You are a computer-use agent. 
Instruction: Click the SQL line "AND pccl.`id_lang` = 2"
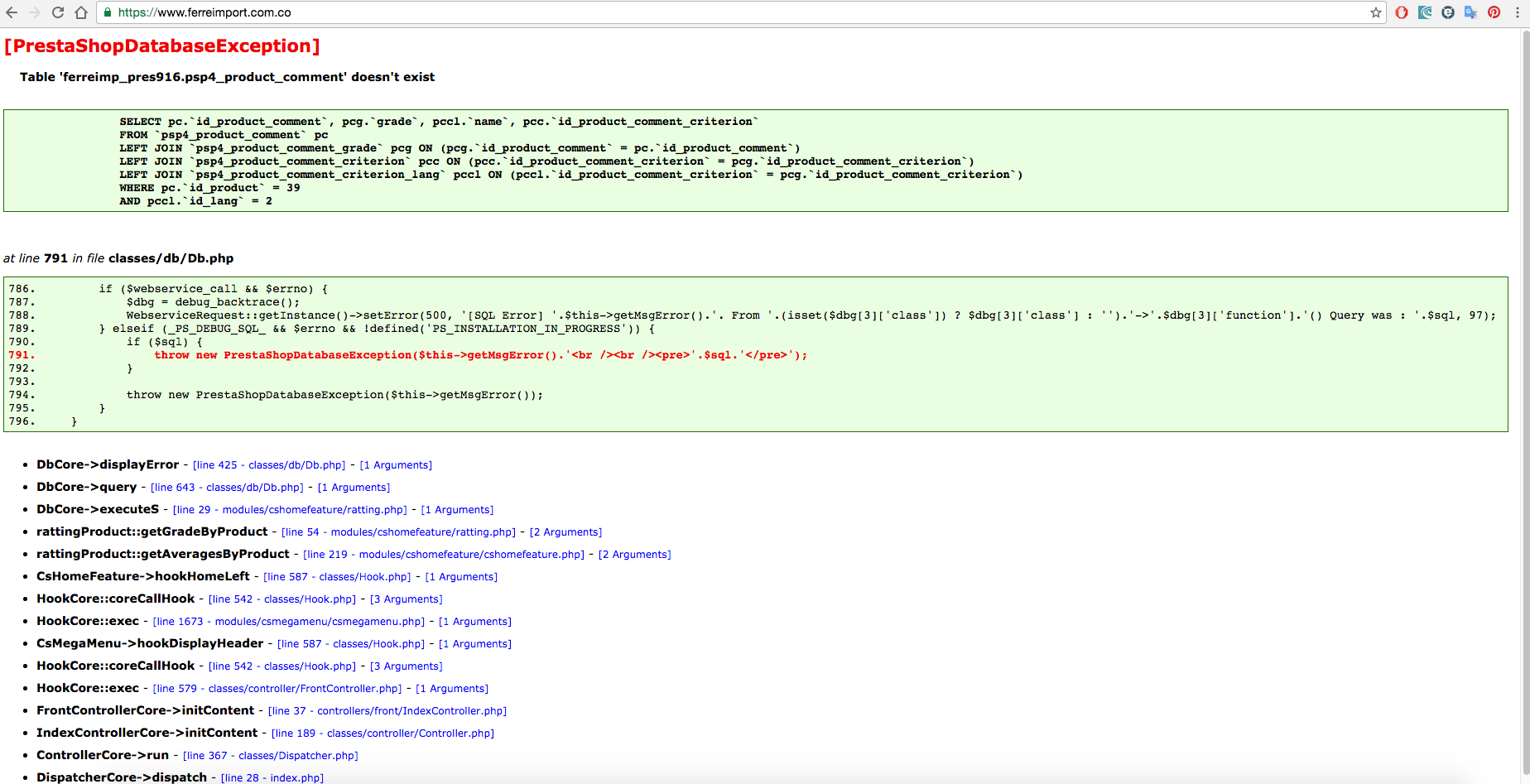pos(195,201)
